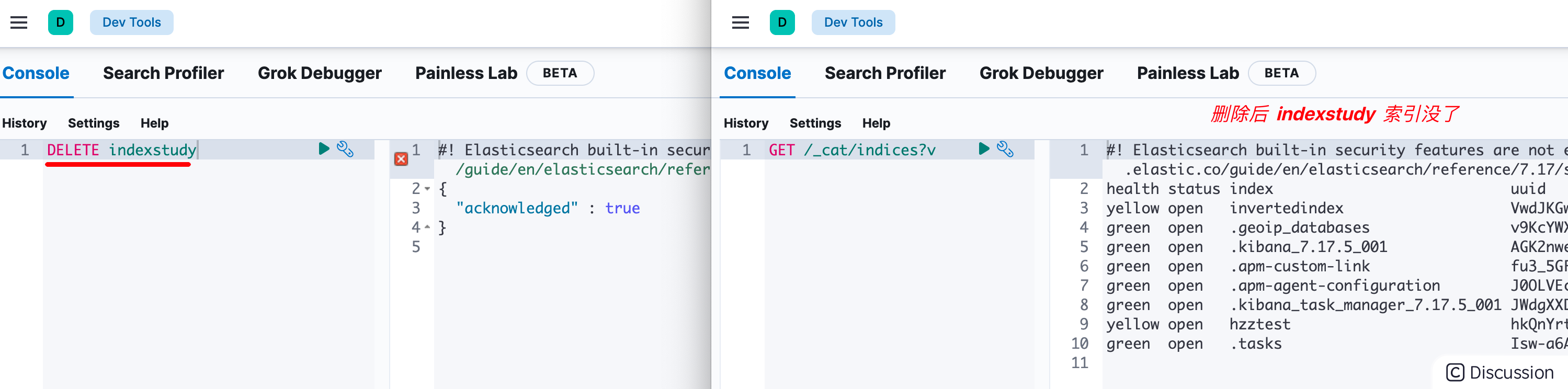
Task: Run the GET /_cat/indices?v request
Action: 984,148
